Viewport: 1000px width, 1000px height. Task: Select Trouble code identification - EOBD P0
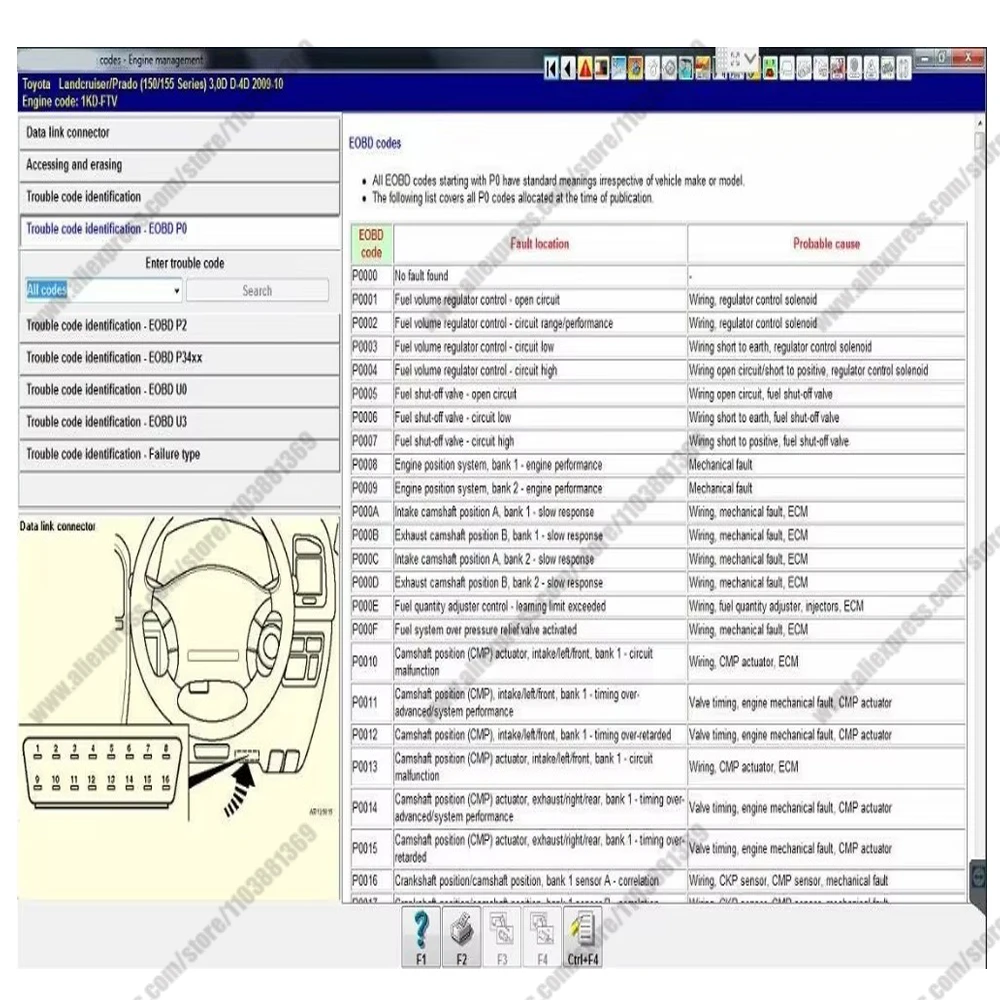coord(179,229)
